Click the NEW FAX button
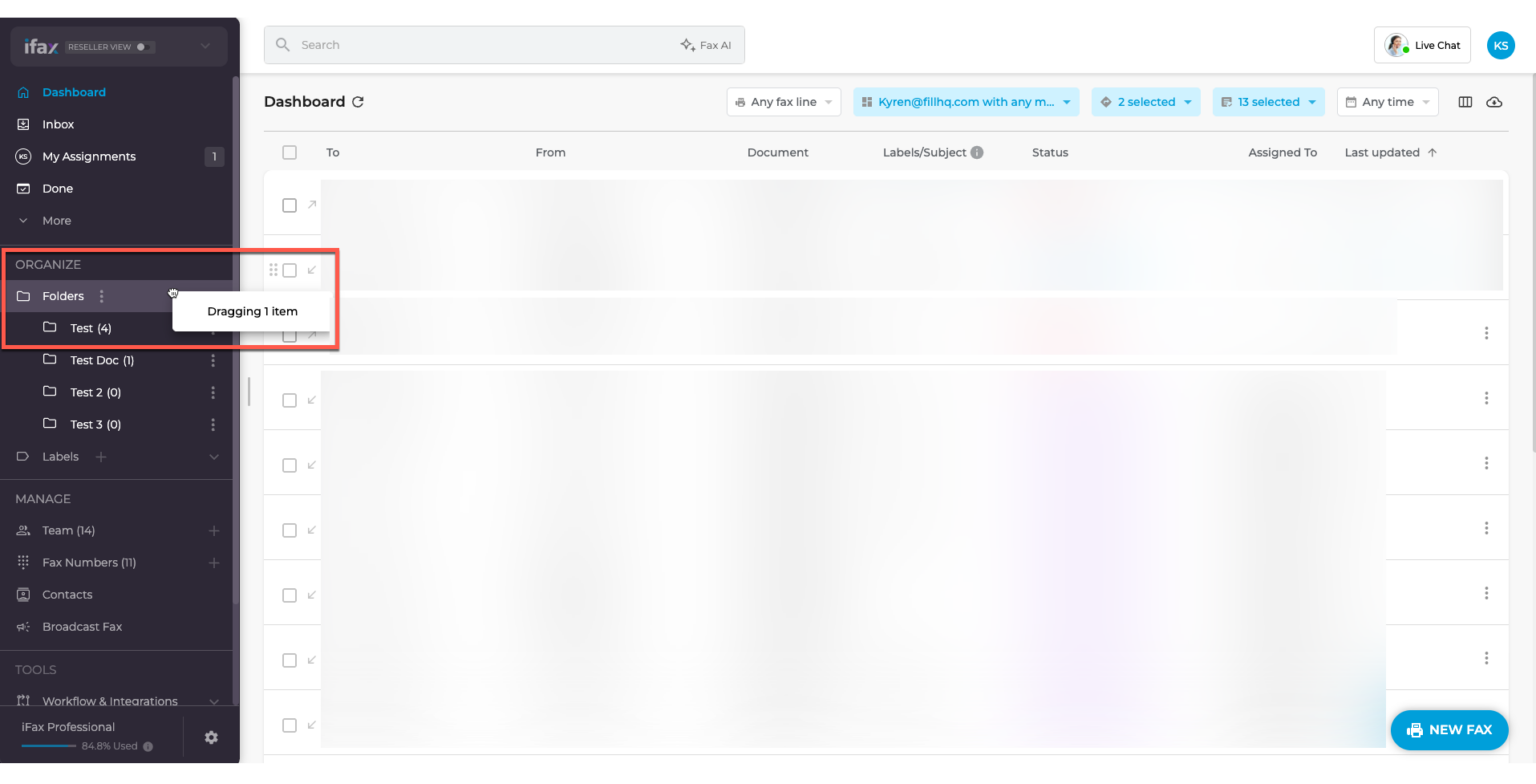 (x=1449, y=730)
